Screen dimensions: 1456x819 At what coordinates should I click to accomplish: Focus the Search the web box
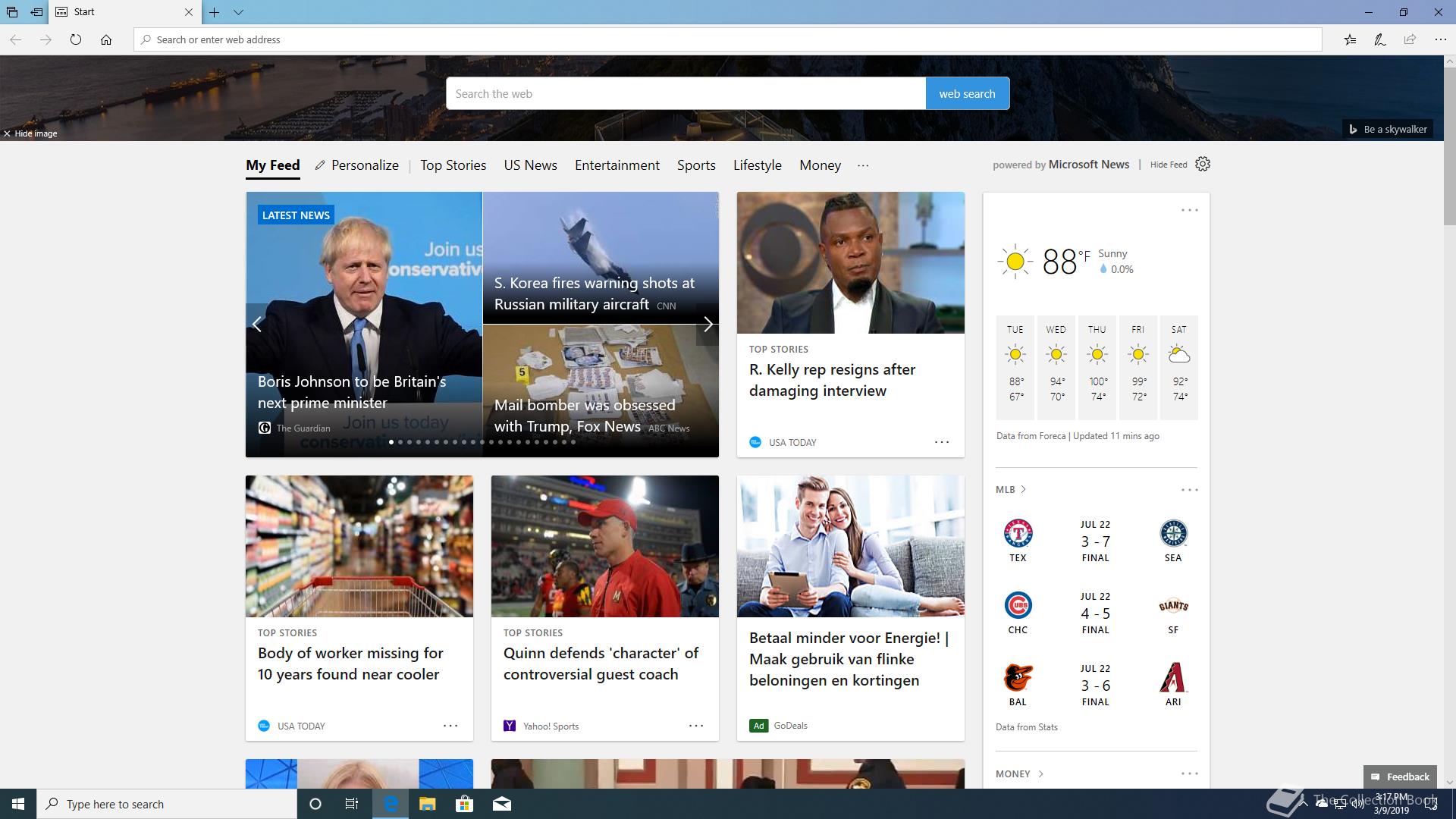686,93
